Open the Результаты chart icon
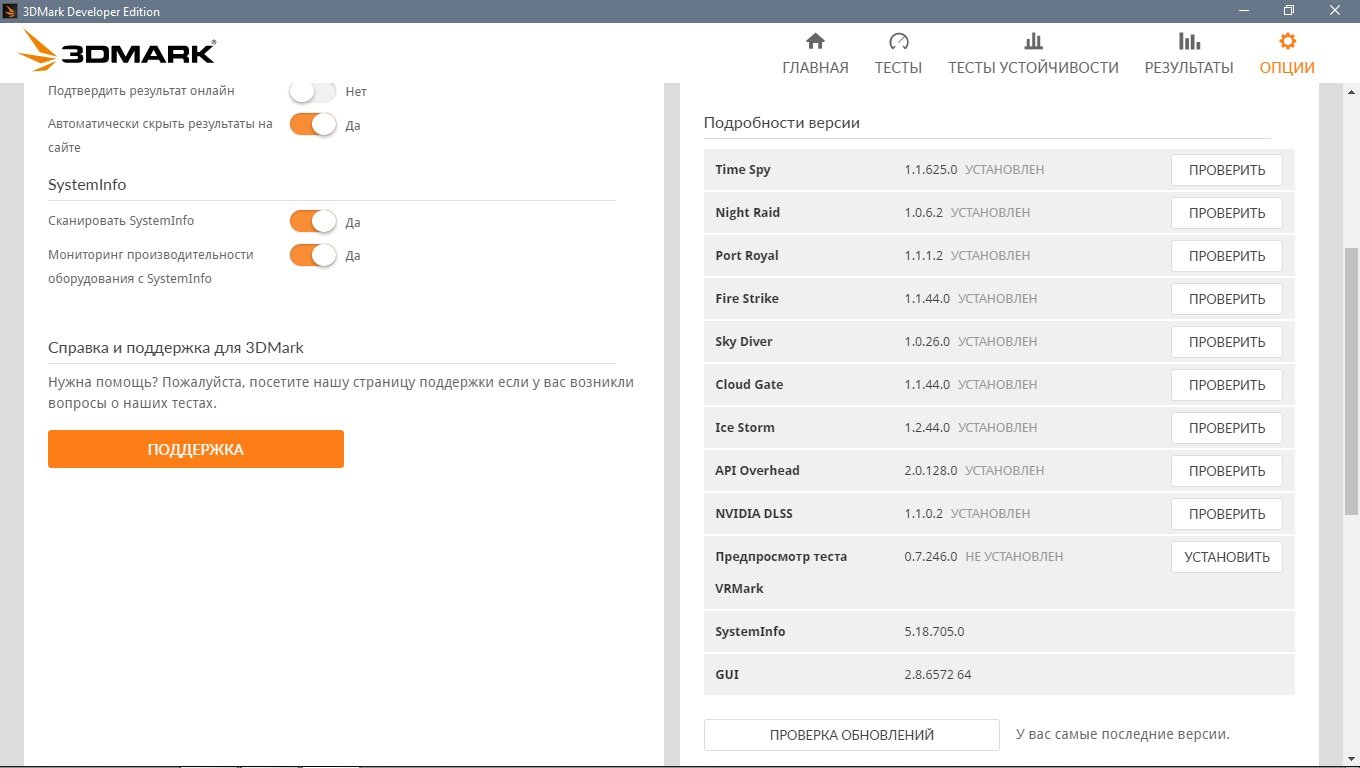 [1189, 41]
